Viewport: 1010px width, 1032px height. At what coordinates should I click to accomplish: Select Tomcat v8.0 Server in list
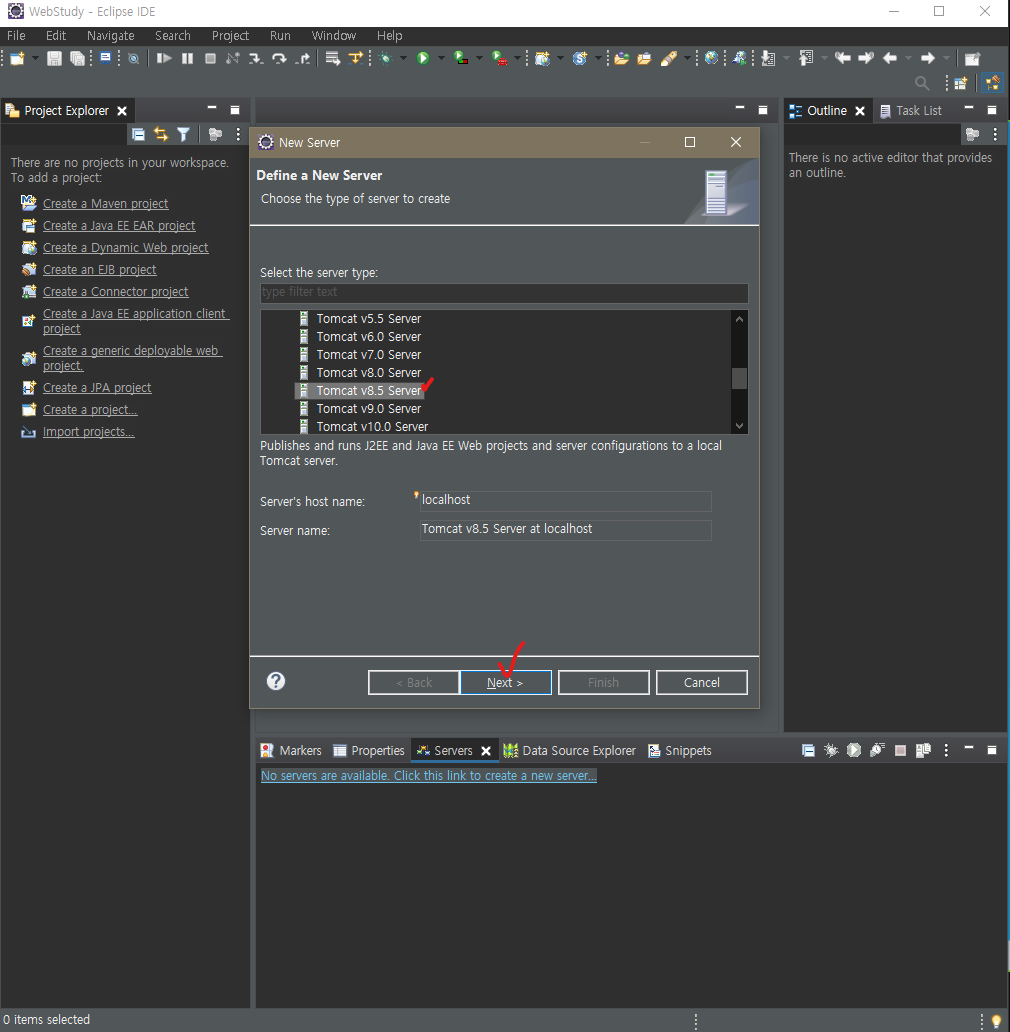point(368,373)
